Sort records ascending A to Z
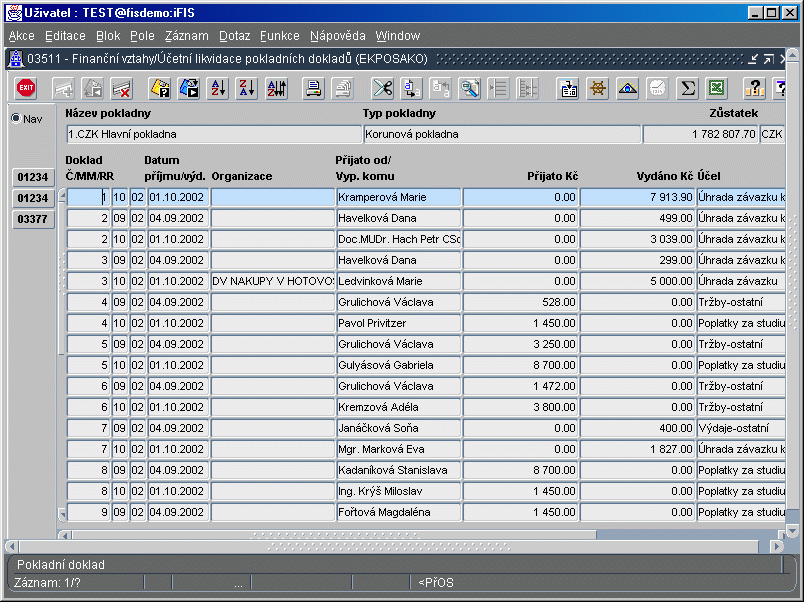This screenshot has width=804, height=602. click(218, 88)
